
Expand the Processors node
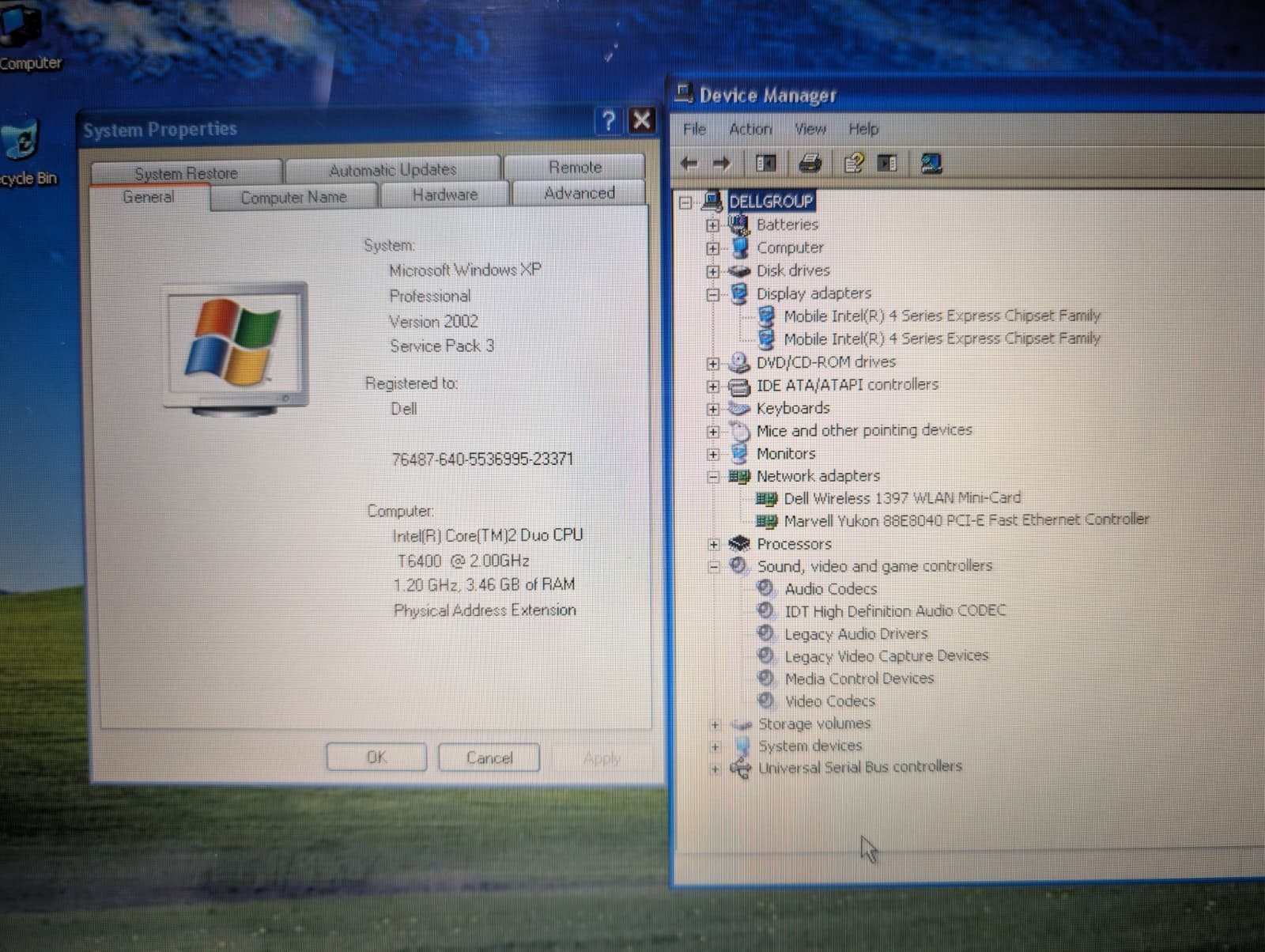click(x=713, y=545)
